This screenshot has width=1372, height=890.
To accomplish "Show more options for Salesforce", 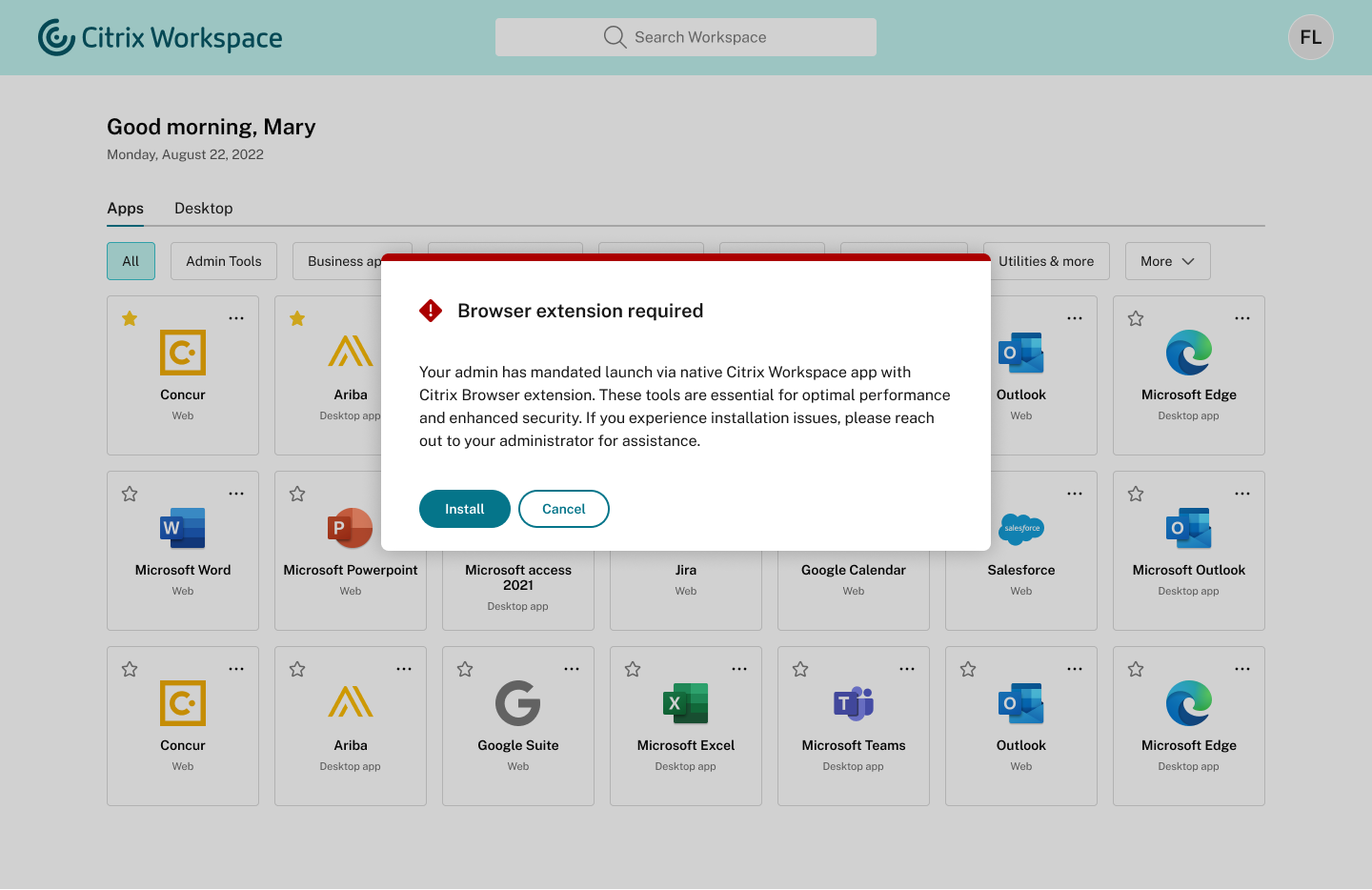I will click(x=1075, y=494).
